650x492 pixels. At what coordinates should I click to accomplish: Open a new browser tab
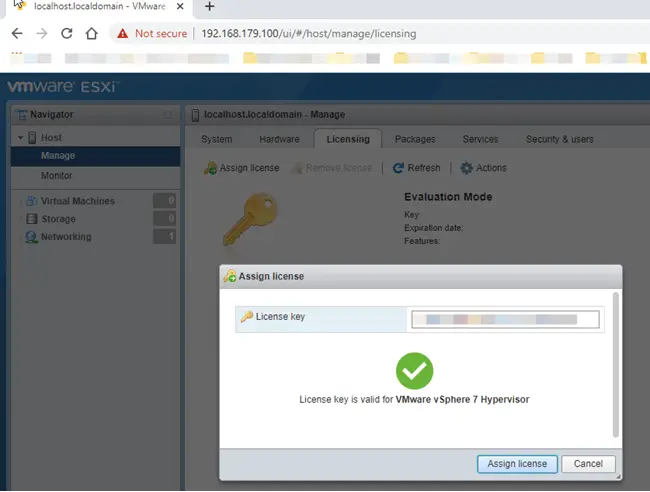(209, 6)
